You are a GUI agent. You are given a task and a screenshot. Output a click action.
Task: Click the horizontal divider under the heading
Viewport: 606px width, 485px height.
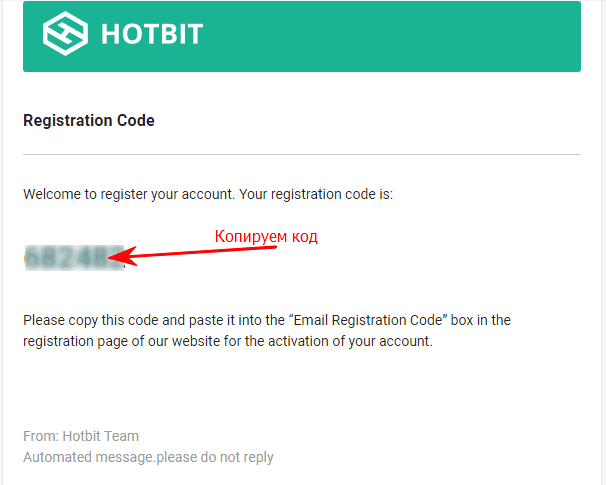pos(302,155)
